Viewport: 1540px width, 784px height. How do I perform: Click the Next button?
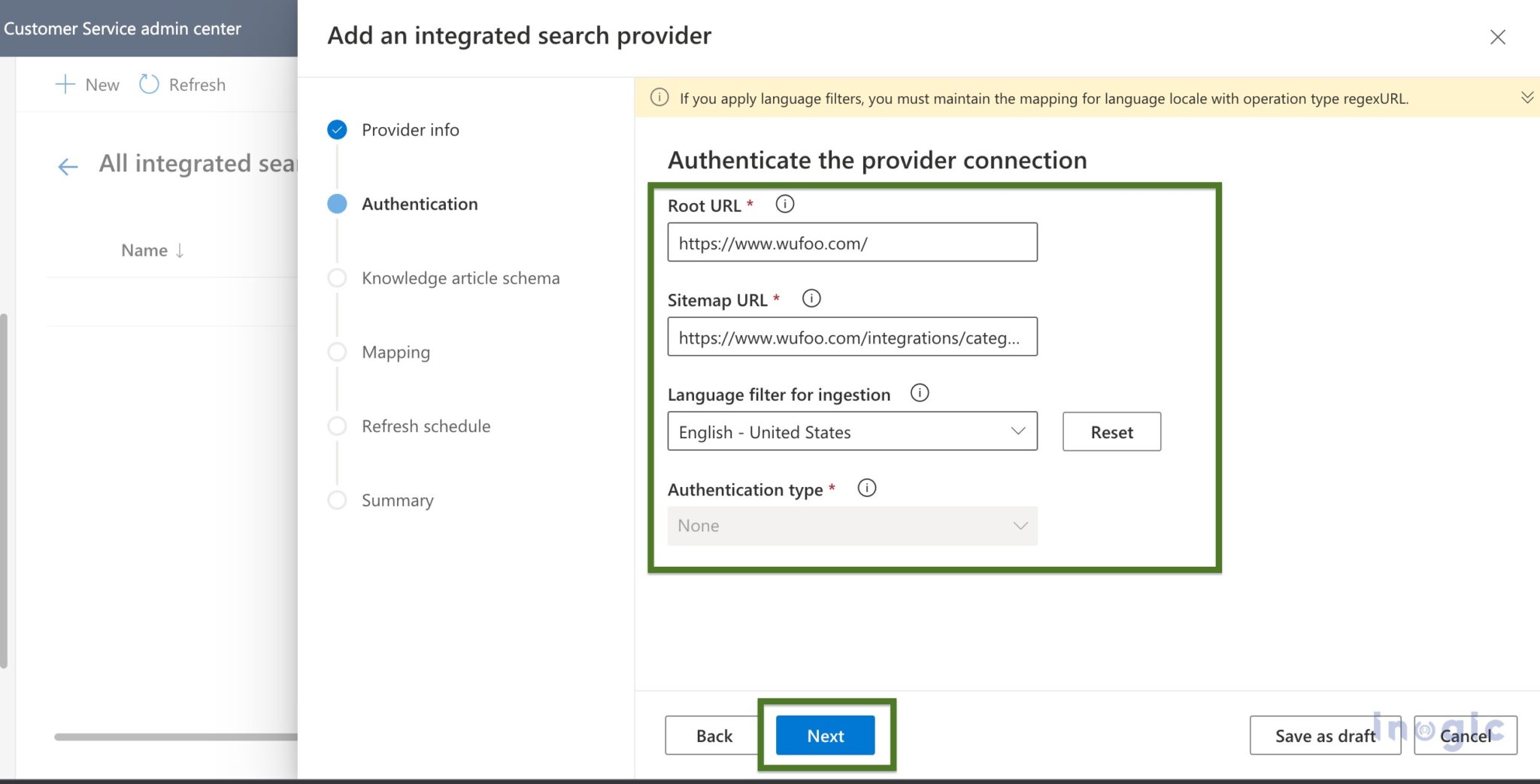coord(825,735)
